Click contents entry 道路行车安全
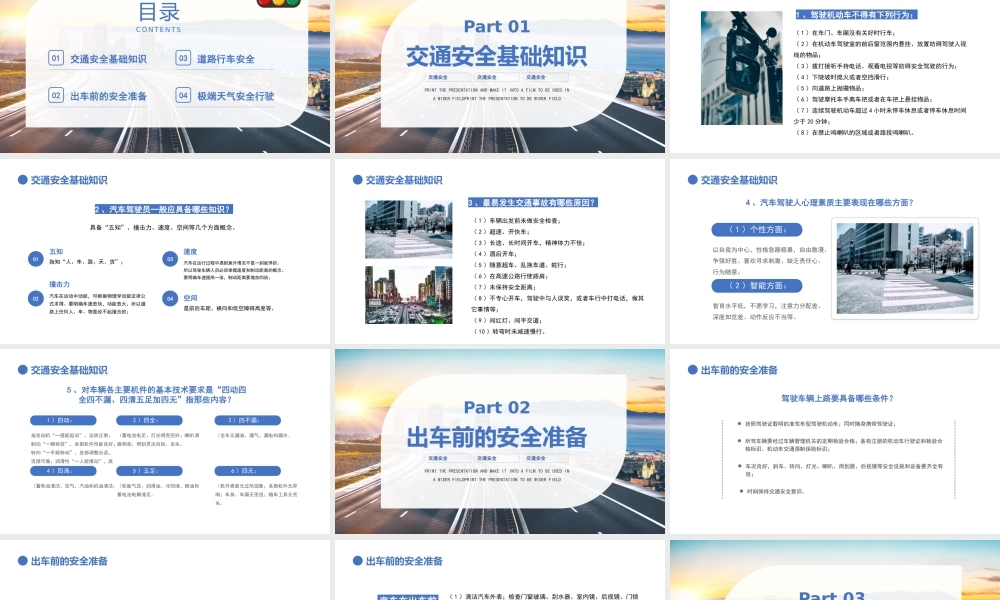The image size is (1000, 600). pos(226,59)
